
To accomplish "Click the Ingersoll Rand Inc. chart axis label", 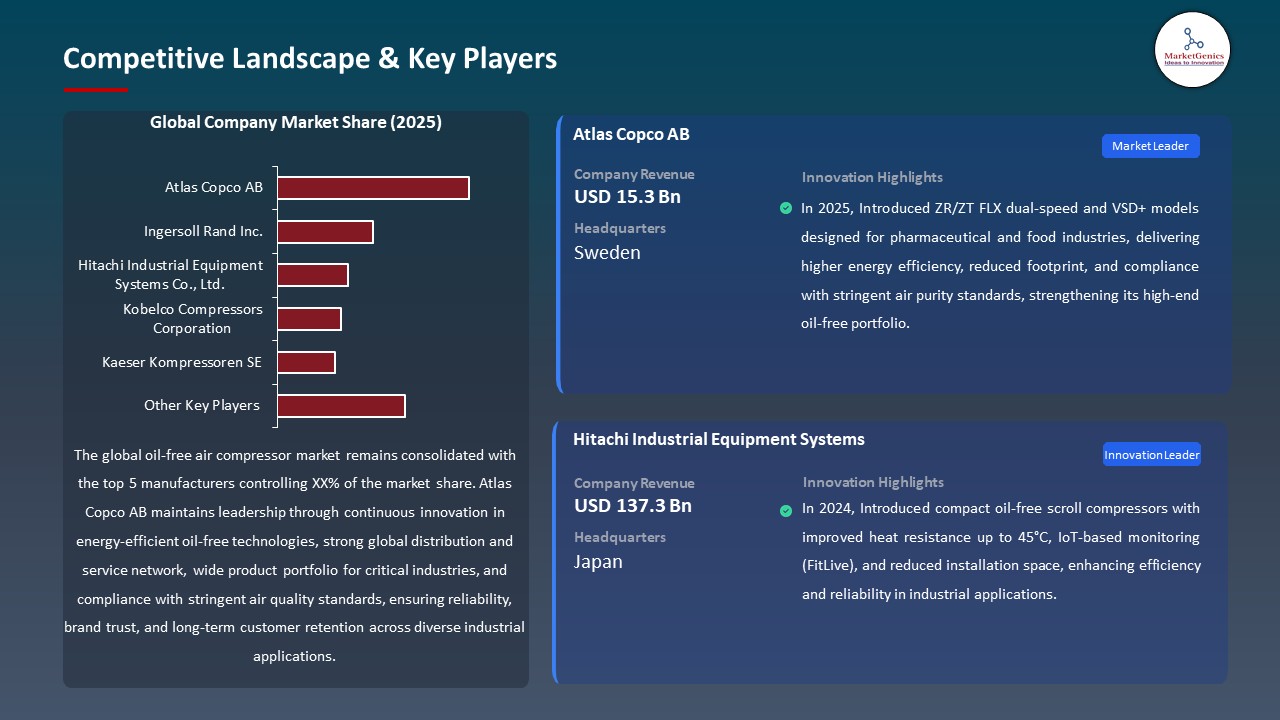I will point(203,231).
